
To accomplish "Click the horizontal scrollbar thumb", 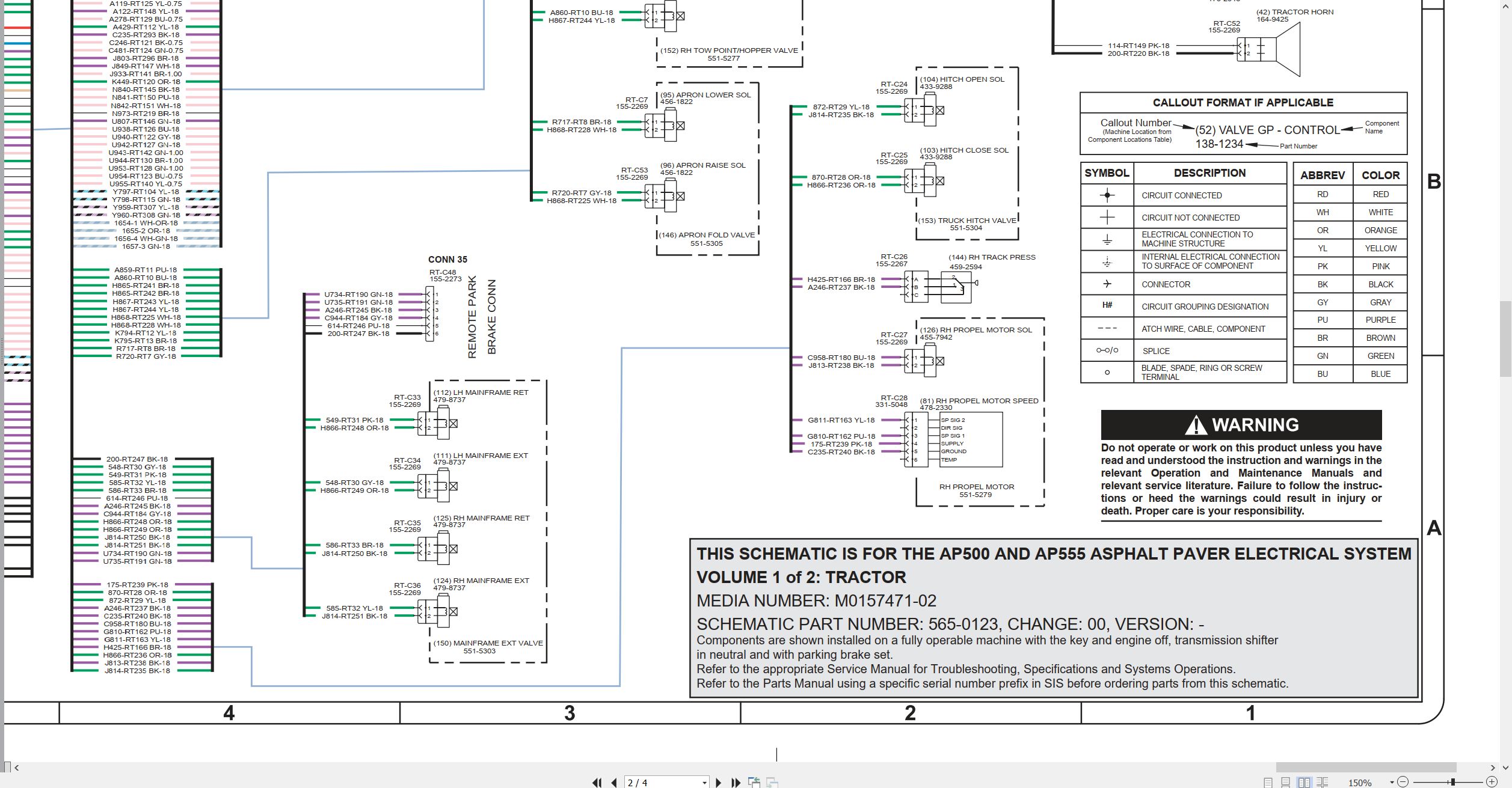I will click(x=1366, y=768).
